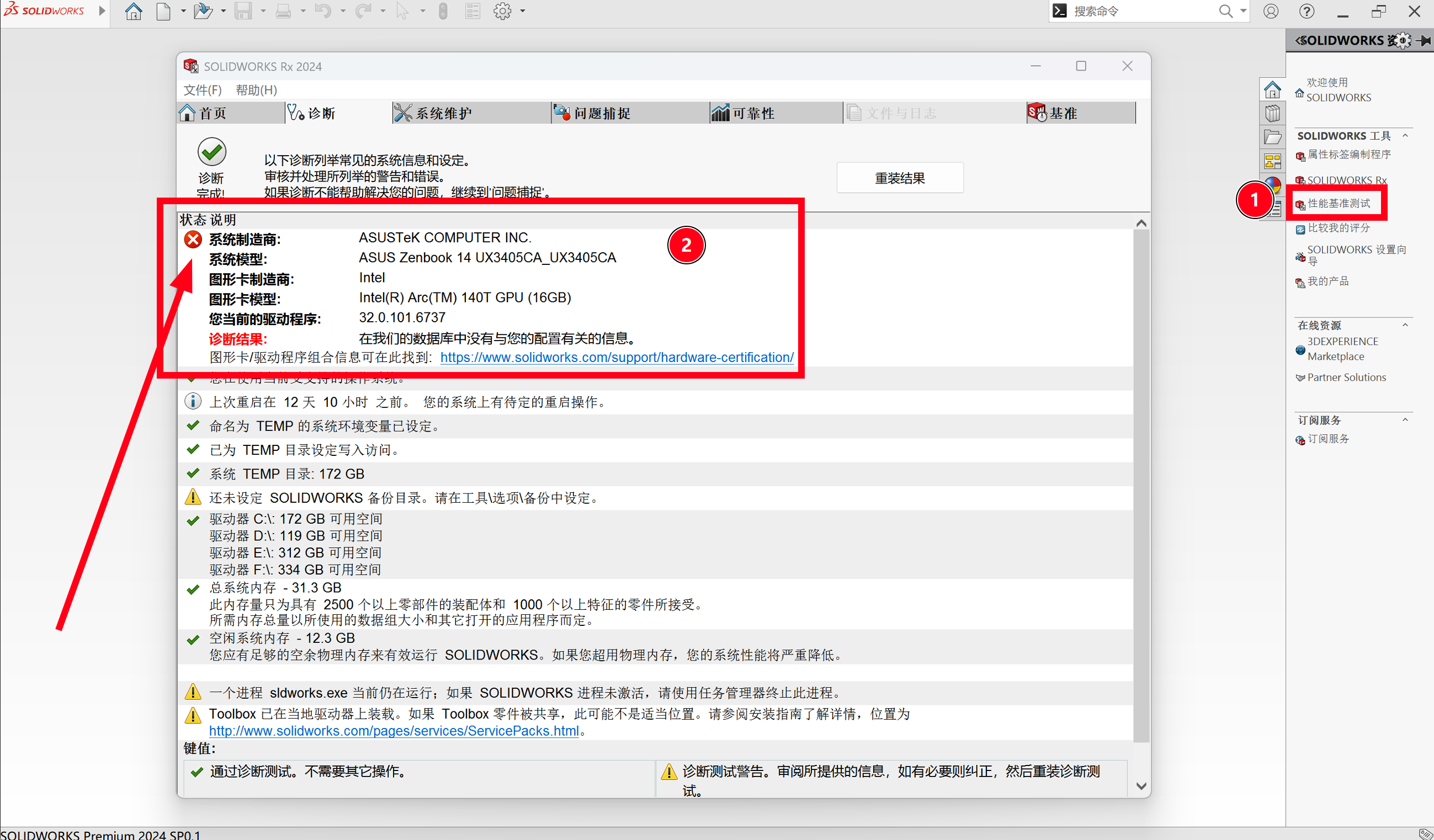The height and width of the screenshot is (840, 1434).
Task: Click the search magnifier icon
Action: pos(1226,12)
